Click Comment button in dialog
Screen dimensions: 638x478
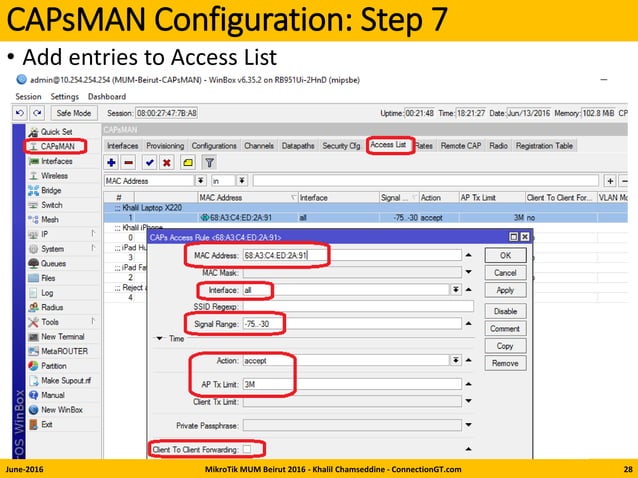(505, 329)
